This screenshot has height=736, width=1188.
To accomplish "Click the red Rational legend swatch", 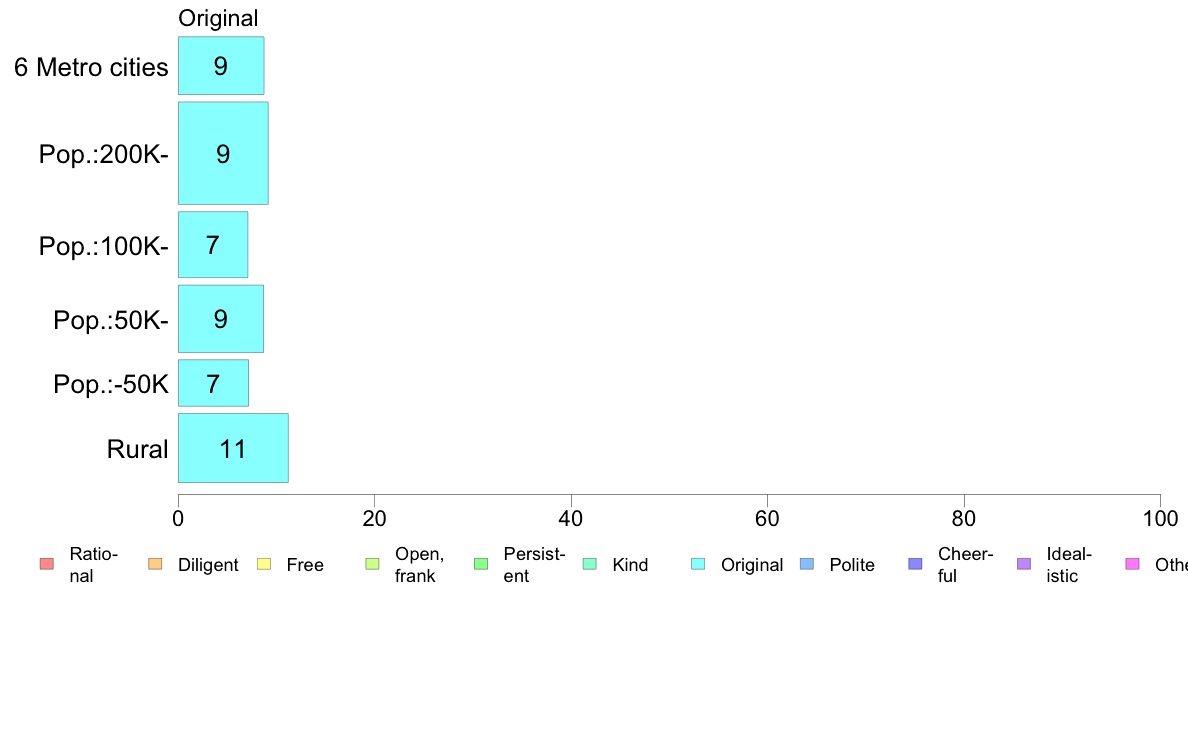I will pyautogui.click(x=47, y=564).
